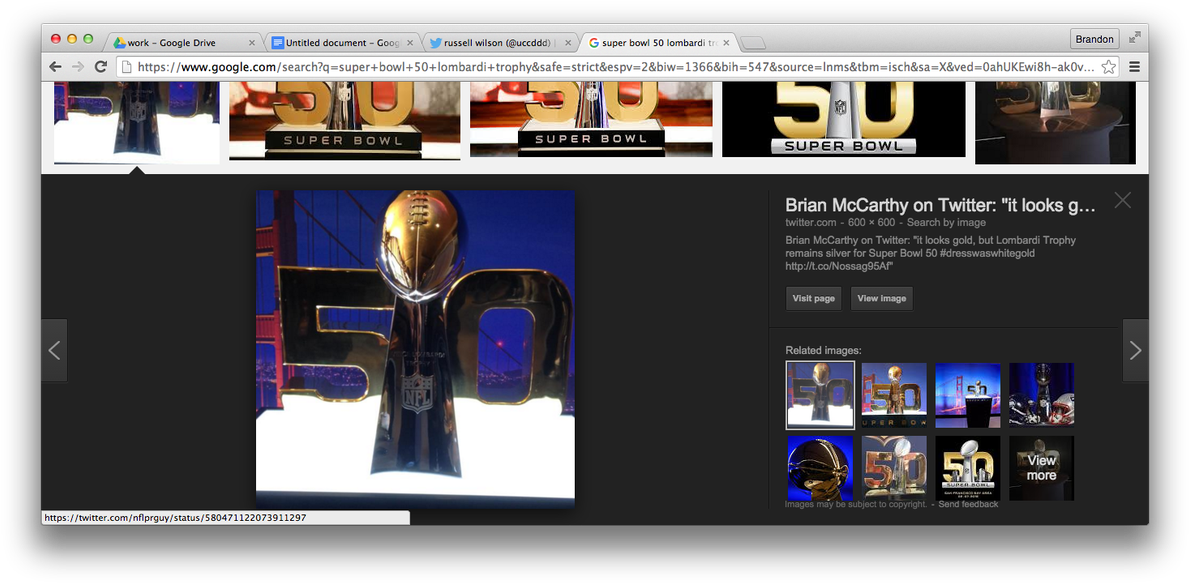Show the previous image with left arrow
Image resolution: width=1189 pixels, height=583 pixels.
click(x=54, y=350)
